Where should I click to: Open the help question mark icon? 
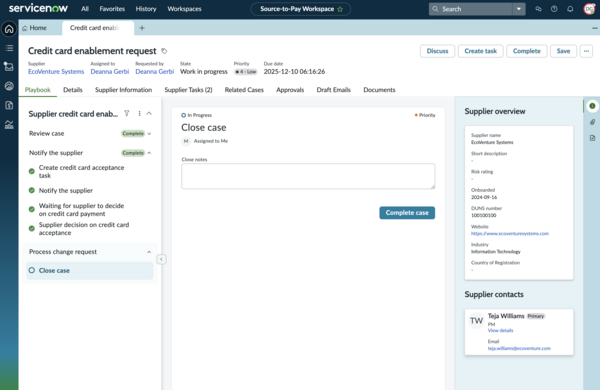pyautogui.click(x=554, y=9)
